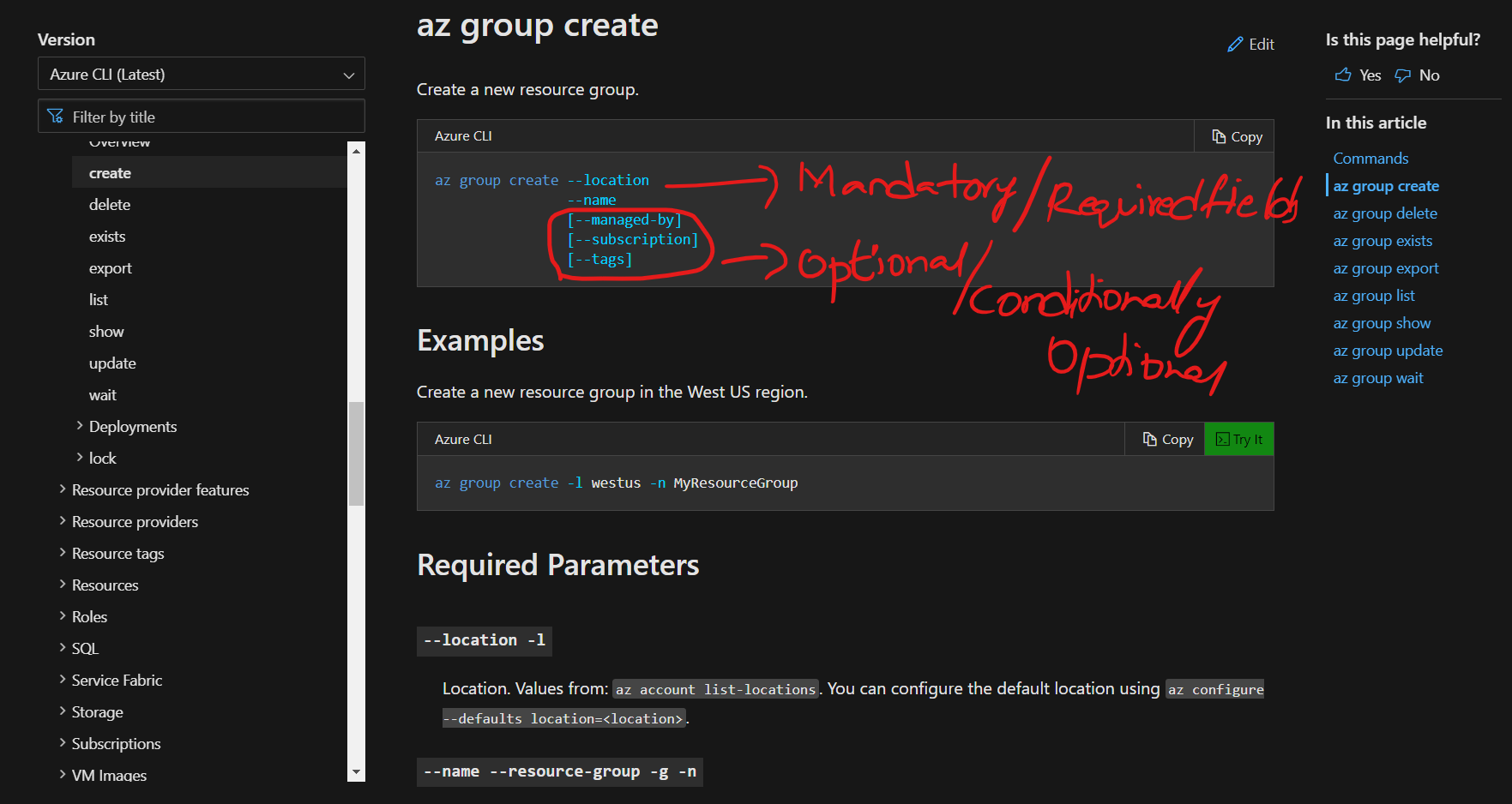Screen dimensions: 1512x804
Task: Go to az group update link
Action: [1388, 351]
